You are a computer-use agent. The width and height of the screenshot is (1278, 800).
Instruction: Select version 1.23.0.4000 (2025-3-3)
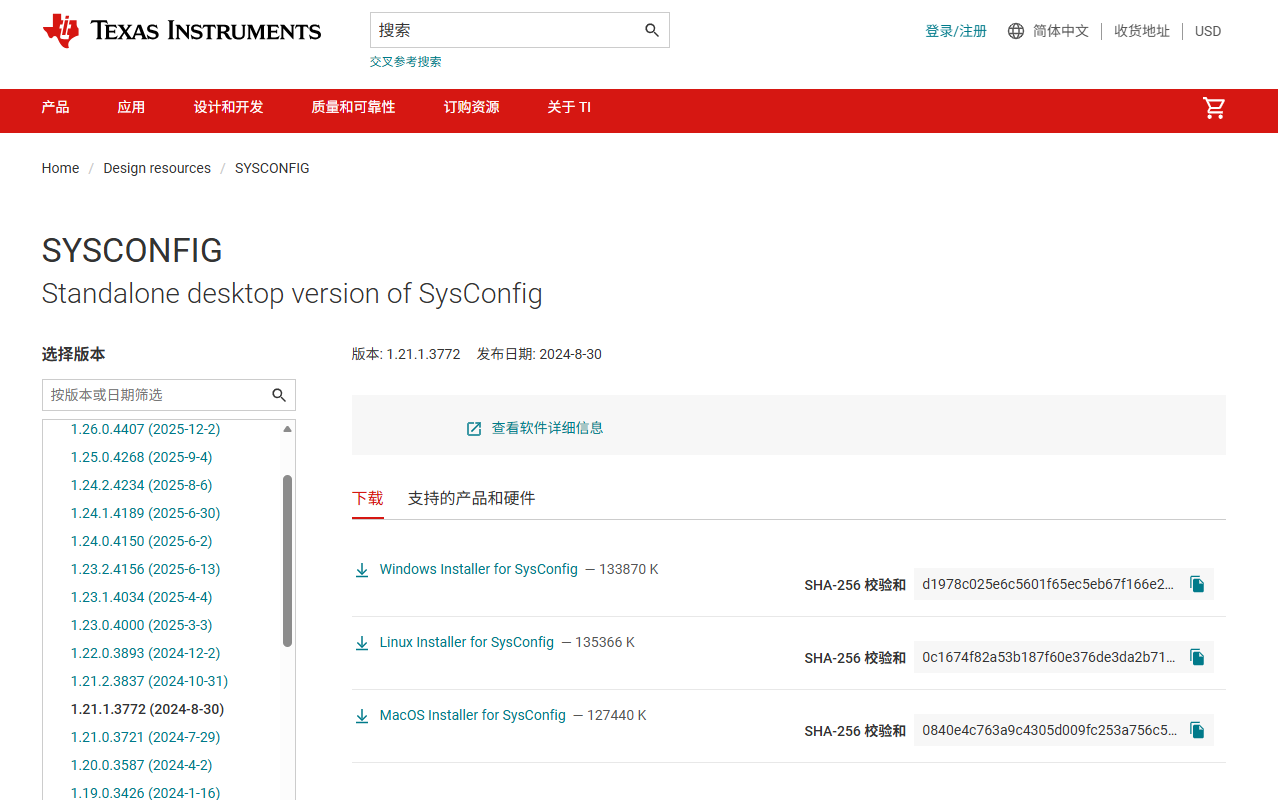tap(141, 625)
